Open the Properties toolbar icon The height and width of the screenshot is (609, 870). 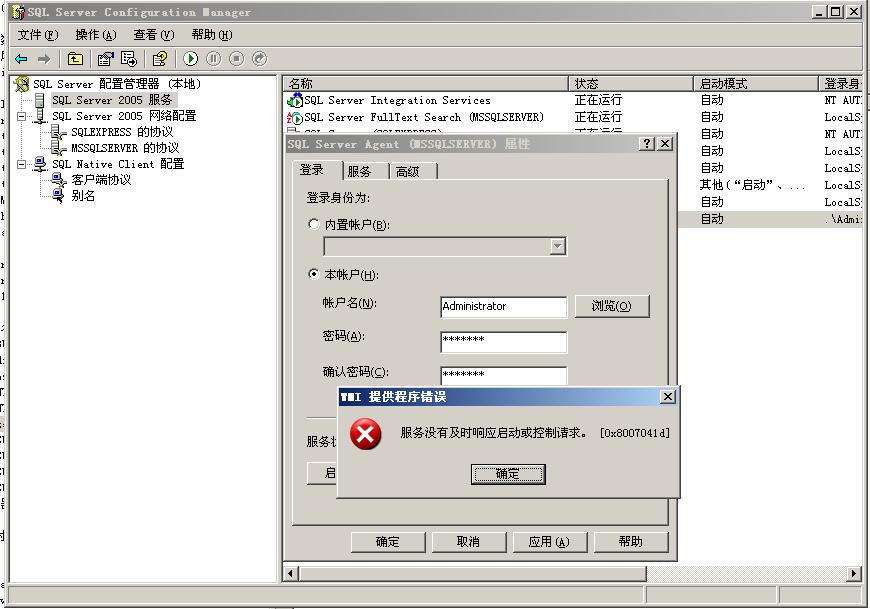(105, 59)
